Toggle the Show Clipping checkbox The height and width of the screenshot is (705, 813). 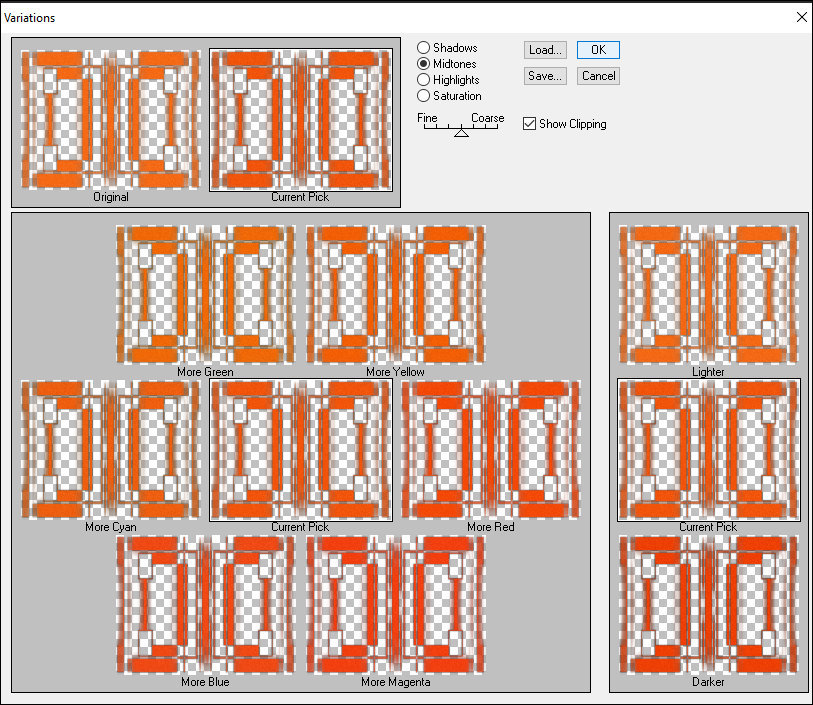pos(529,124)
